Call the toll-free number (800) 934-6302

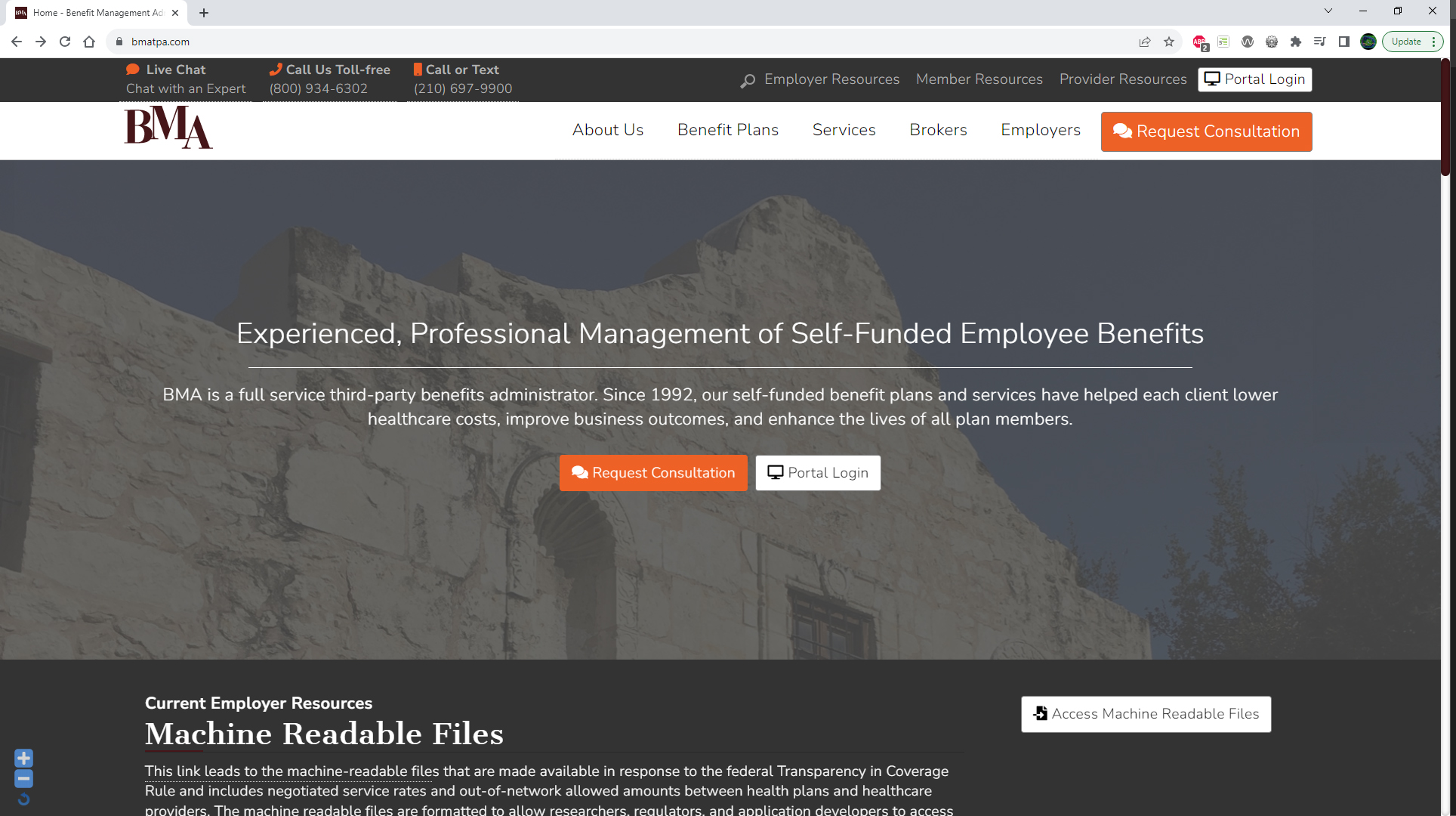click(330, 79)
